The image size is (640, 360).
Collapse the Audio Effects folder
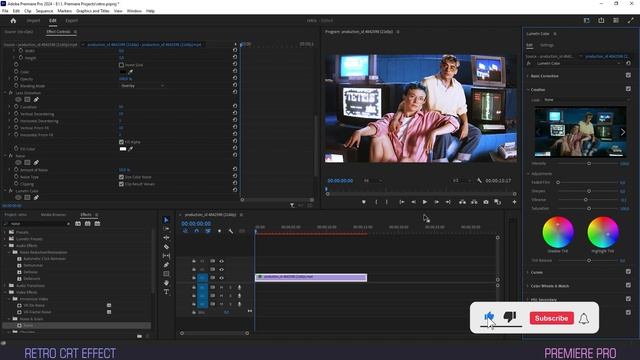5,246
